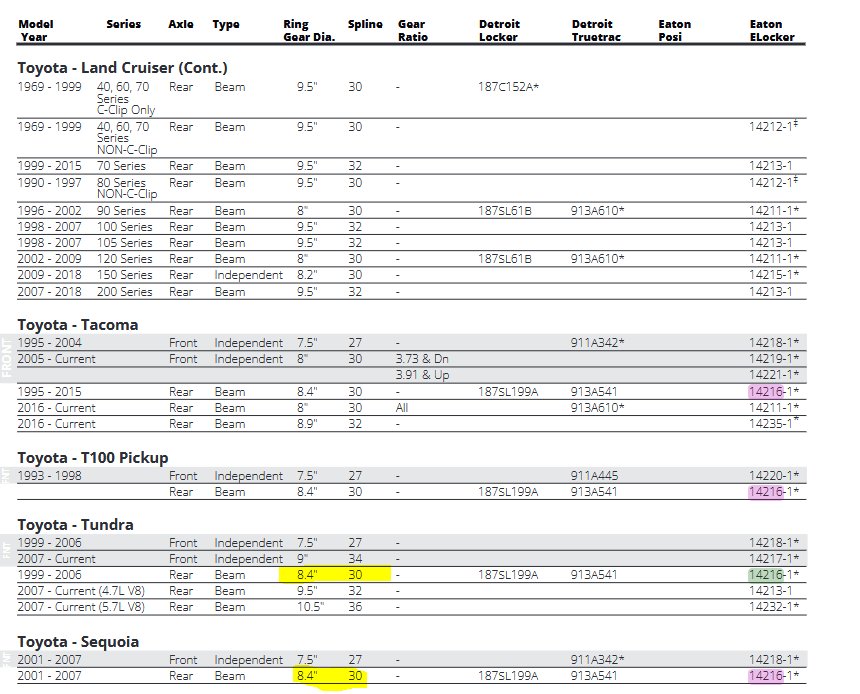Click the 'Toyota - Sequoia' section heading
The width and height of the screenshot is (860, 694).
pyautogui.click(x=78, y=642)
